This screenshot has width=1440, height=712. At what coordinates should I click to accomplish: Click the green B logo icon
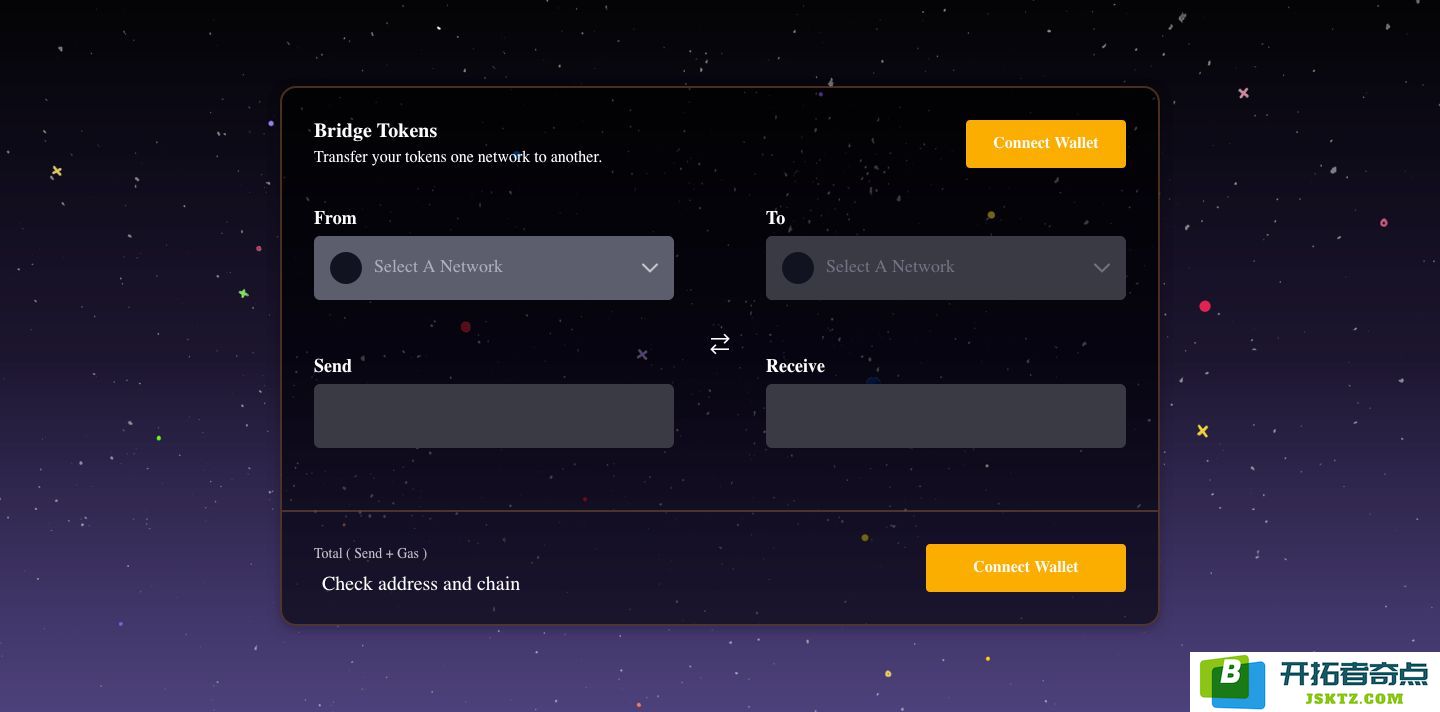(x=1231, y=682)
